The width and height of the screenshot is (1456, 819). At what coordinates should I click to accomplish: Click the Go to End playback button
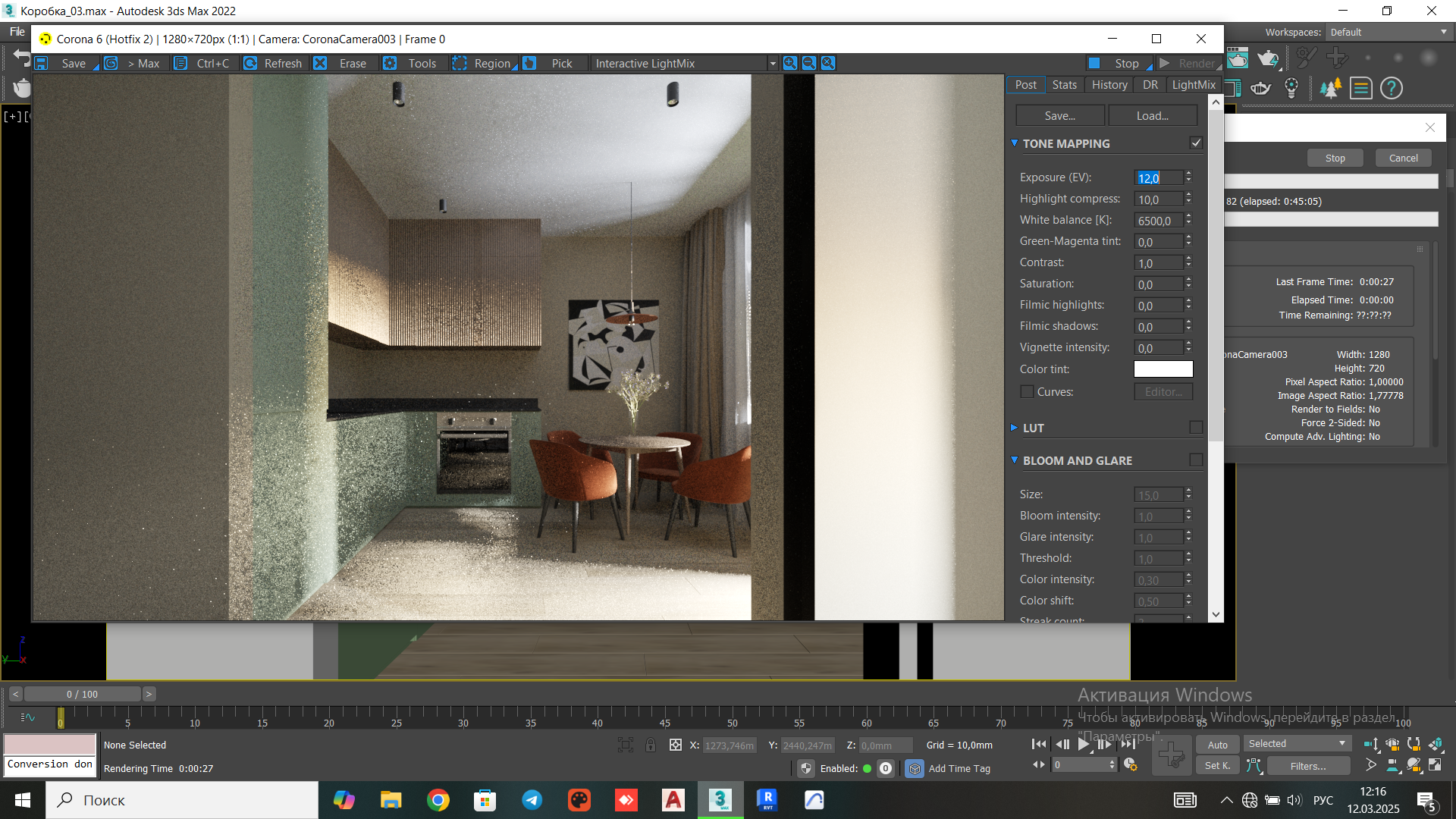1129,745
